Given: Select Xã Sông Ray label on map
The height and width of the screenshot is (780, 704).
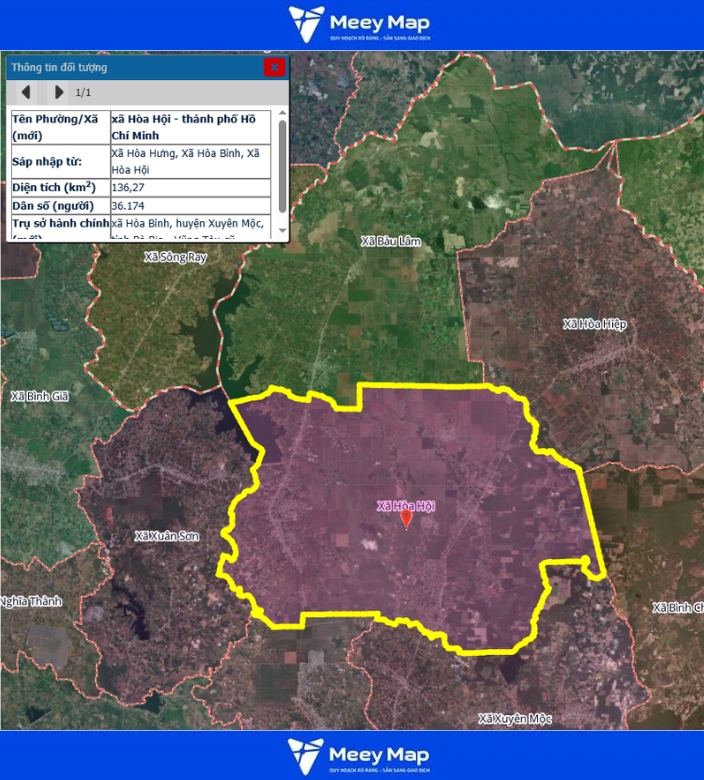Looking at the screenshot, I should 175,257.
